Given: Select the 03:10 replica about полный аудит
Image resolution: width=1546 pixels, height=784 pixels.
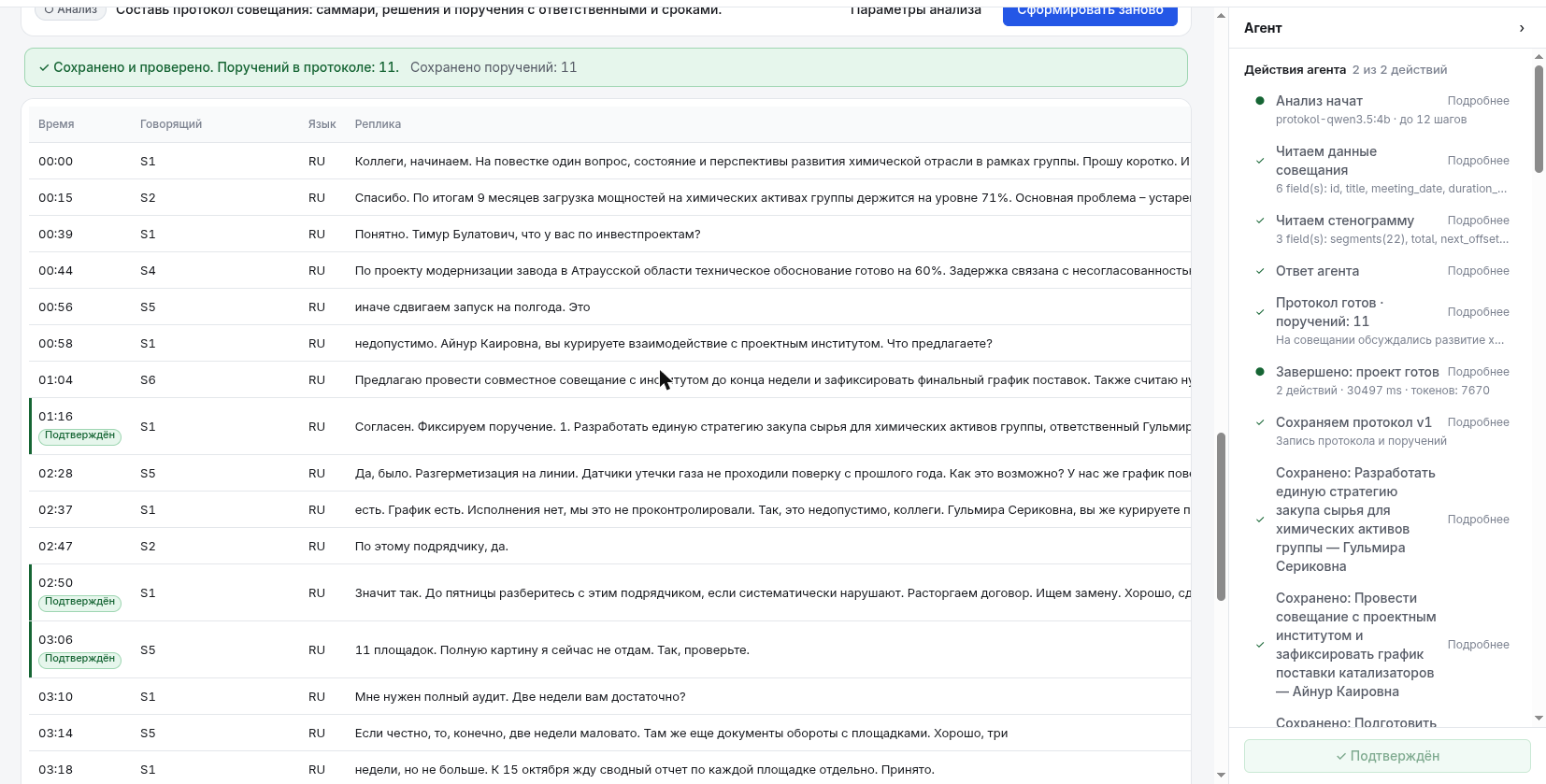Looking at the screenshot, I should click(520, 696).
